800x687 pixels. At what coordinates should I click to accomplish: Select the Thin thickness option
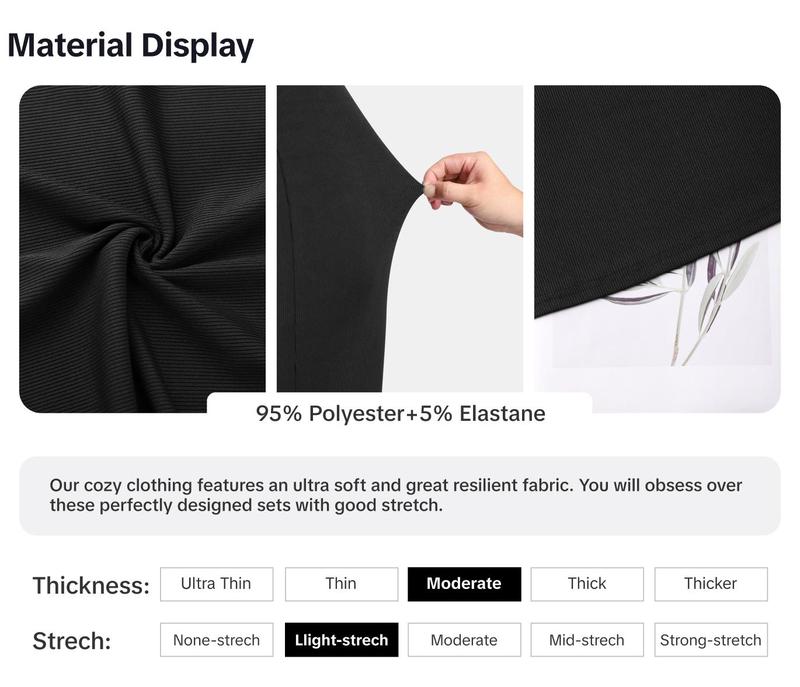tap(341, 584)
